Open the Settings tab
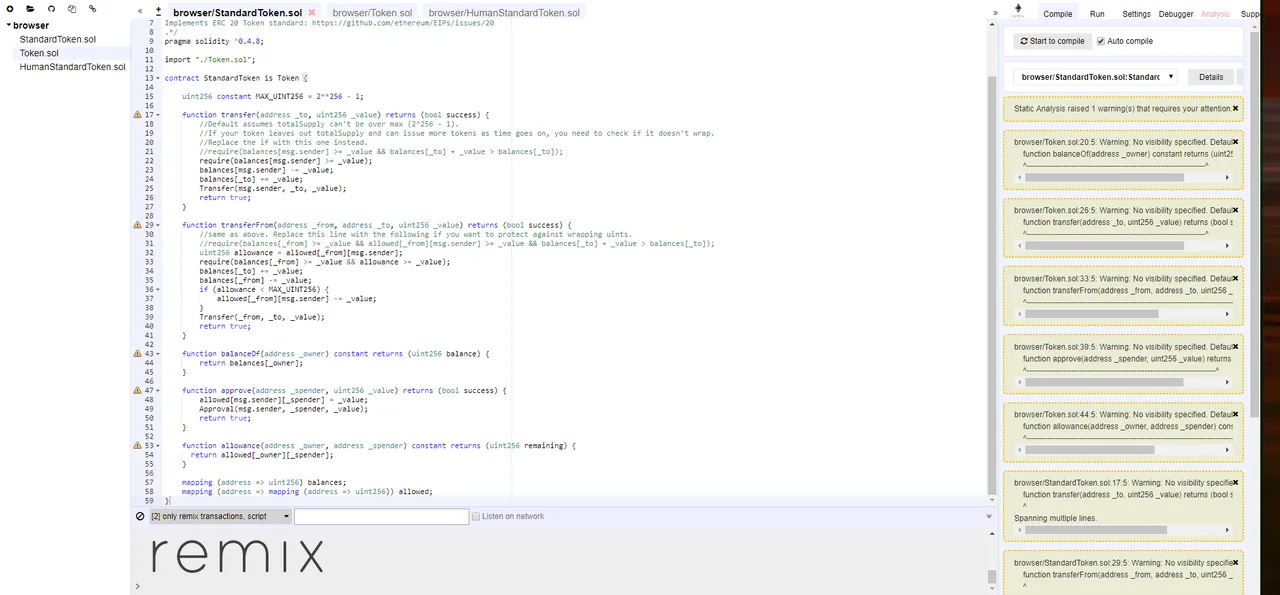The height and width of the screenshot is (595, 1280). click(x=1136, y=14)
